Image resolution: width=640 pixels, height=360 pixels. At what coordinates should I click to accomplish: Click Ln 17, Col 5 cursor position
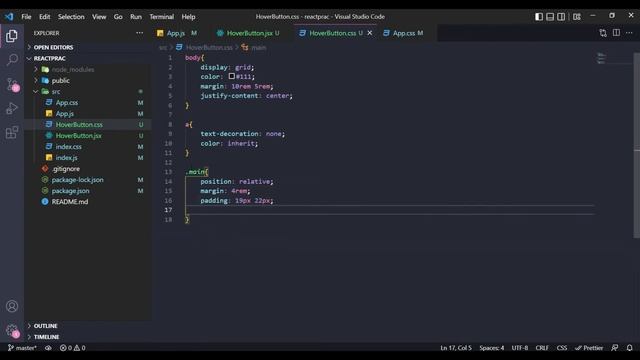[456, 348]
